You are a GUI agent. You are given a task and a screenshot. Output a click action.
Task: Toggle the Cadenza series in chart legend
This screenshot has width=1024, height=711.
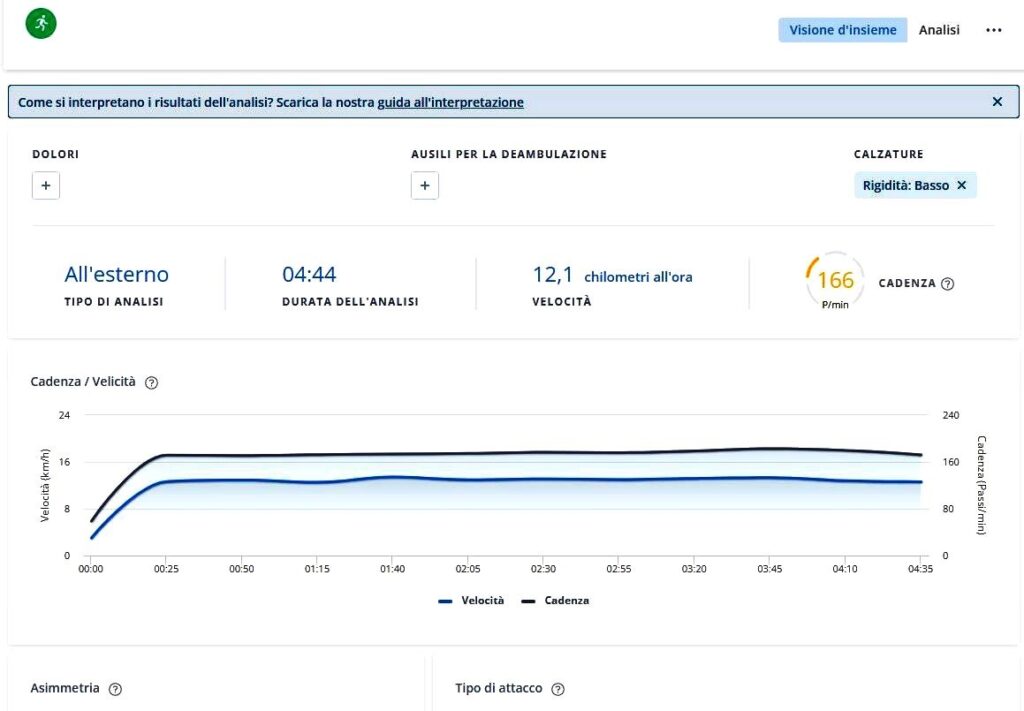tap(556, 601)
